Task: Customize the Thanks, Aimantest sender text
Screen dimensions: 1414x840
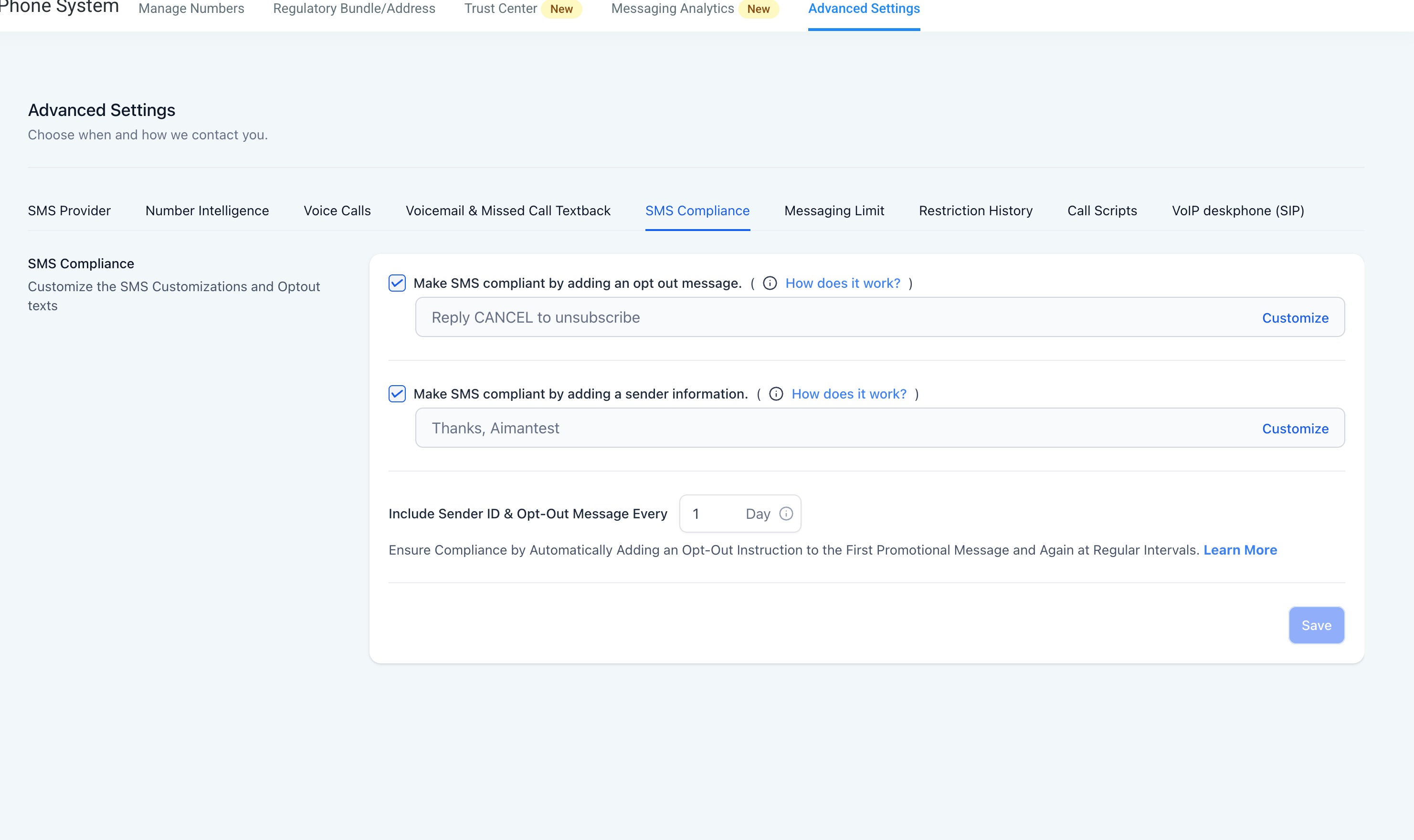Action: click(1295, 429)
